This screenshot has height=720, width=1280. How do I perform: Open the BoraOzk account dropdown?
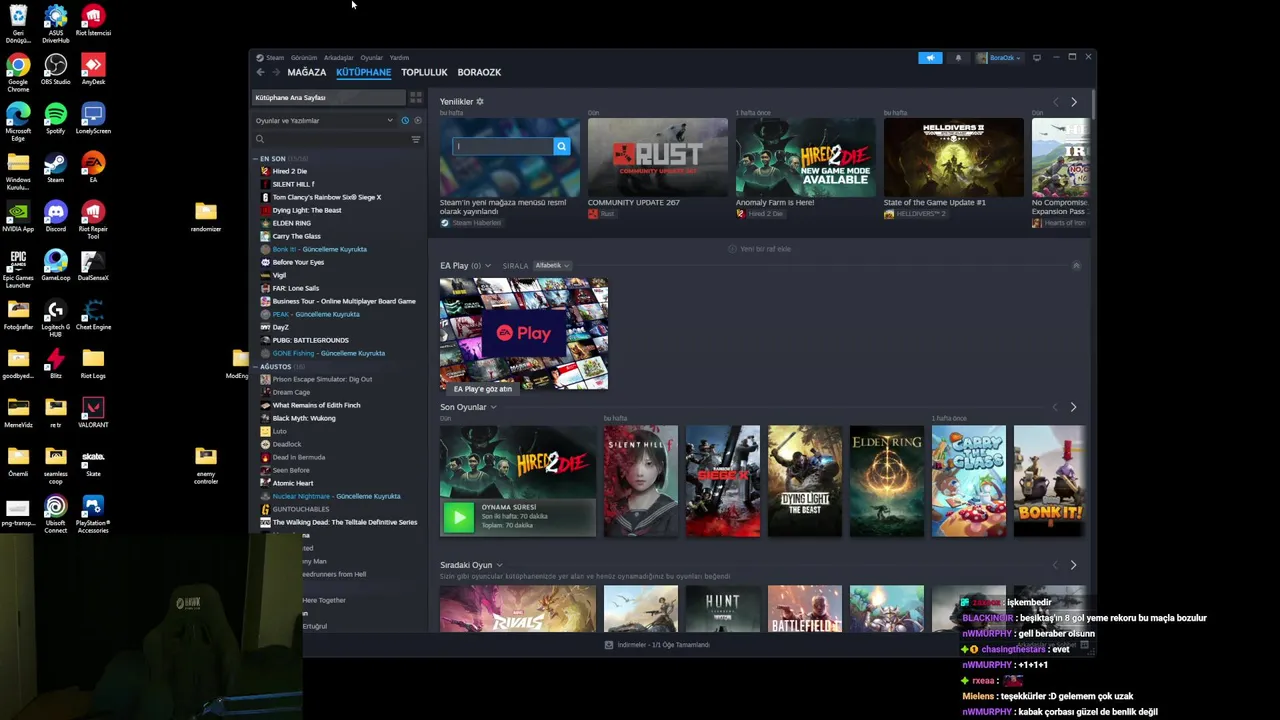click(x=999, y=58)
